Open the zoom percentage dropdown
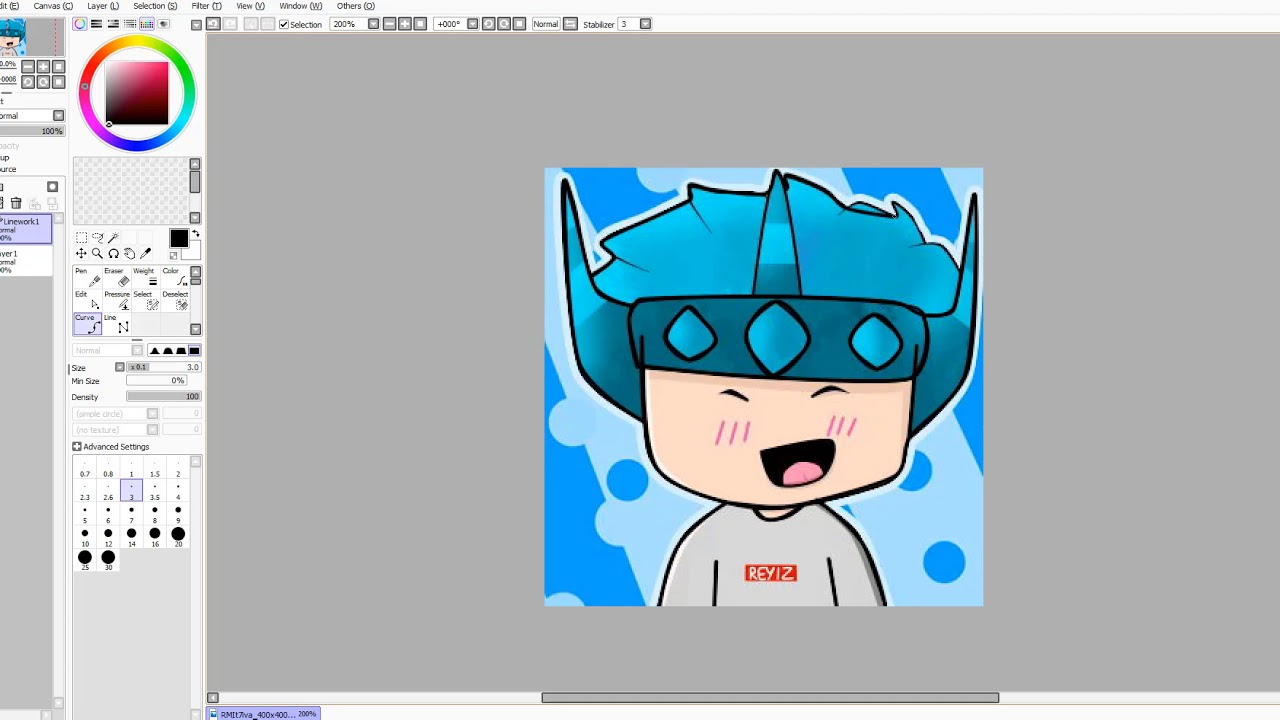This screenshot has height=720, width=1280. [x=373, y=24]
